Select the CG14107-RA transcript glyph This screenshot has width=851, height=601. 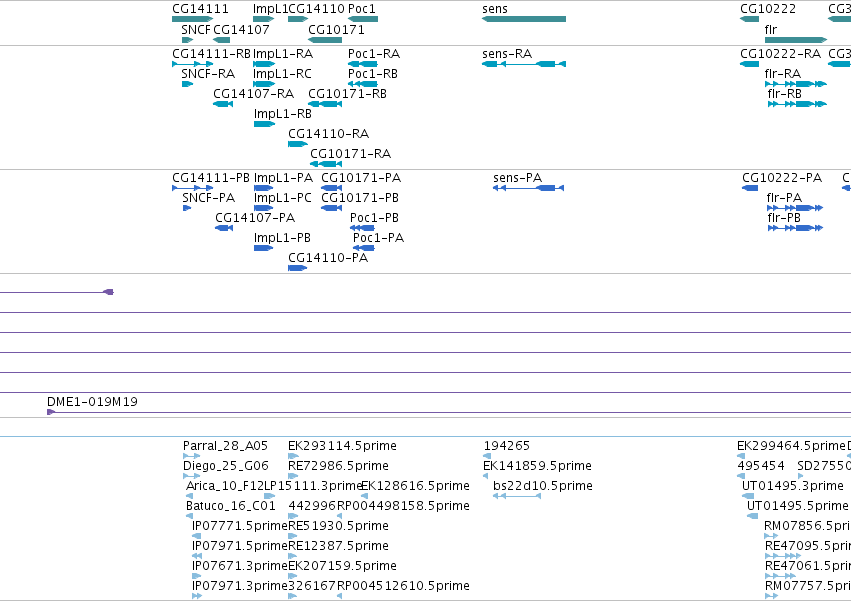click(223, 104)
